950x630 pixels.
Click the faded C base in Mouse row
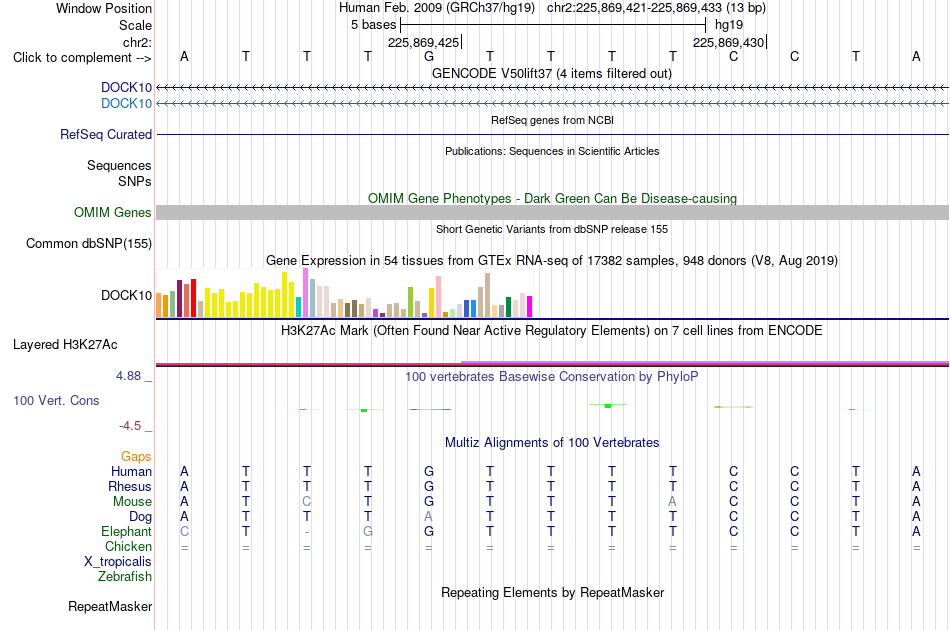pos(307,502)
